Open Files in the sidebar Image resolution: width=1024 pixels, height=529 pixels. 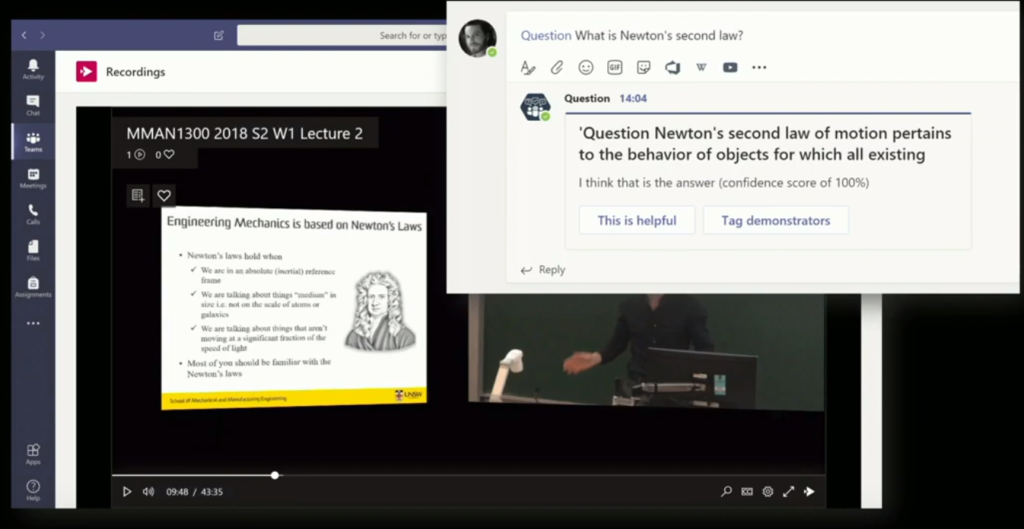coord(33,251)
